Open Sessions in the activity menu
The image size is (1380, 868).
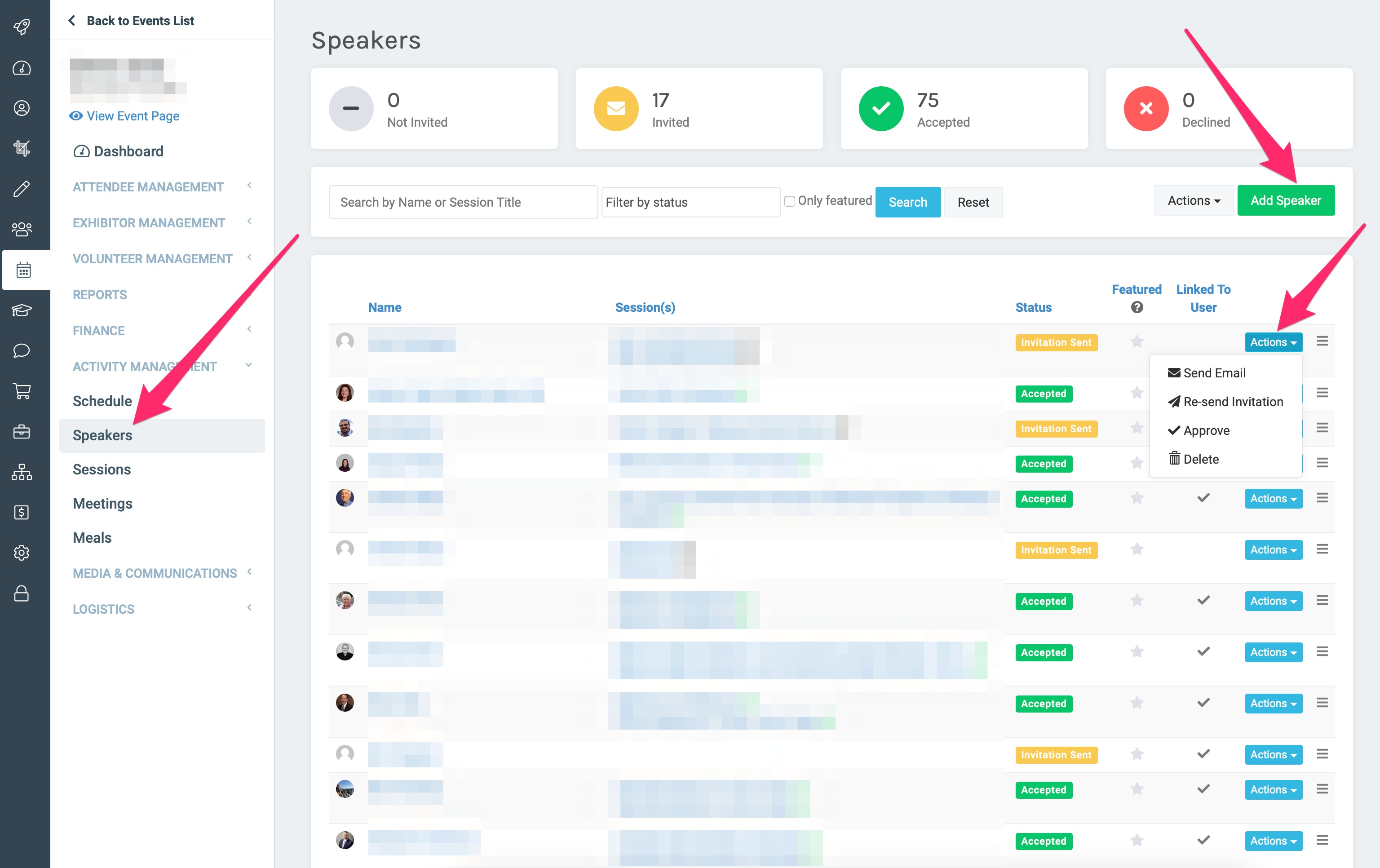point(102,469)
